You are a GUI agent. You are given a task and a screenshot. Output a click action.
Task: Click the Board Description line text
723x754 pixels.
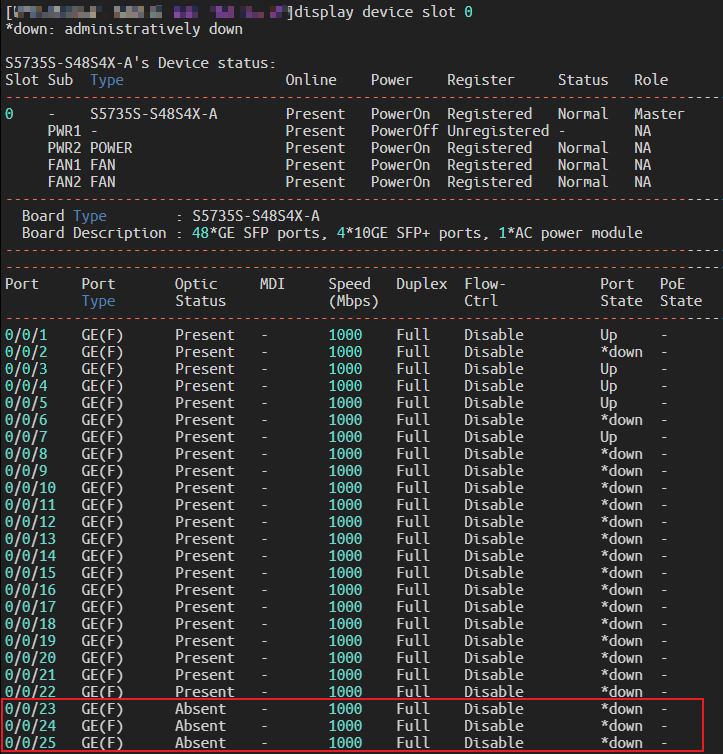tap(330, 233)
